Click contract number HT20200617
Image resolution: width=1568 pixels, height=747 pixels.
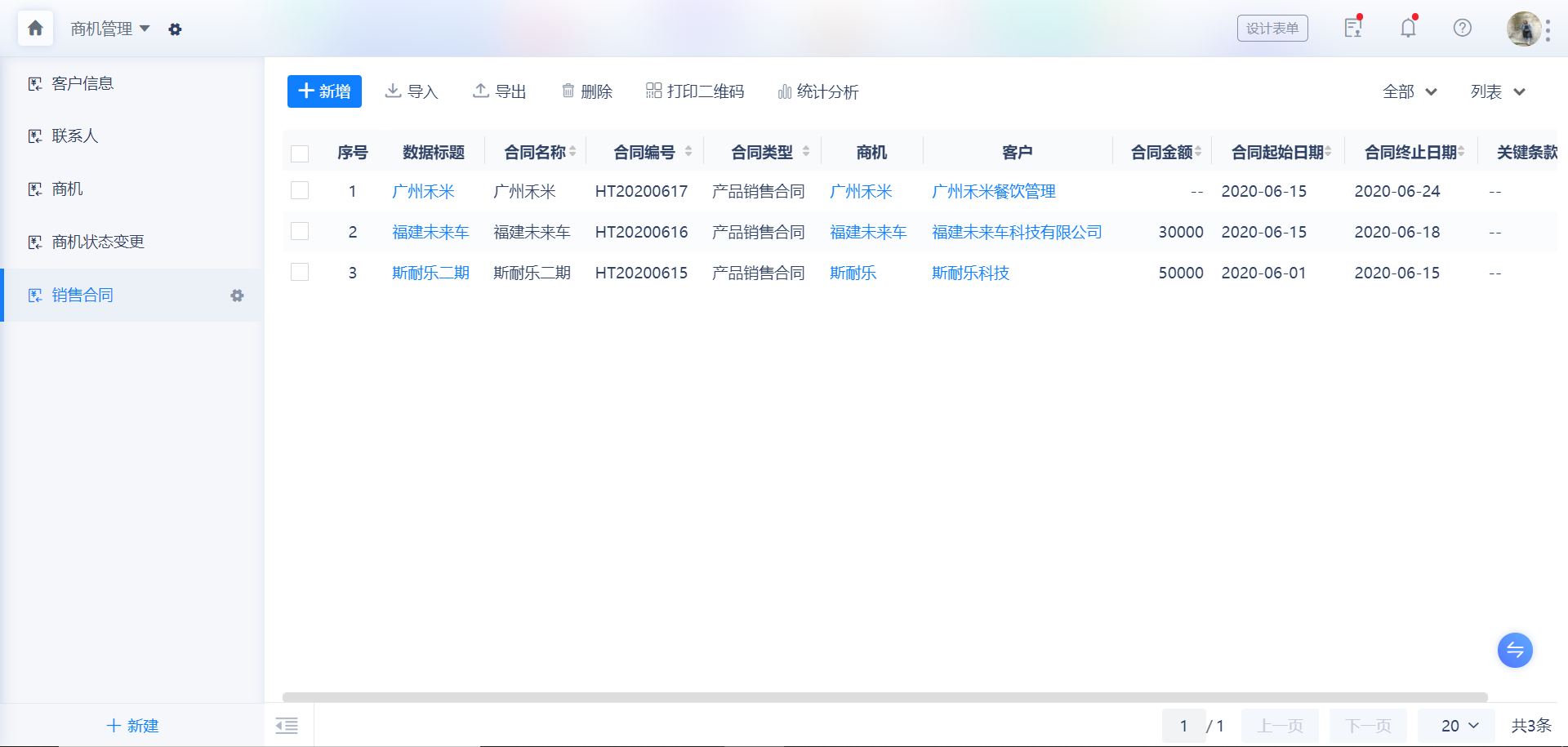641,191
